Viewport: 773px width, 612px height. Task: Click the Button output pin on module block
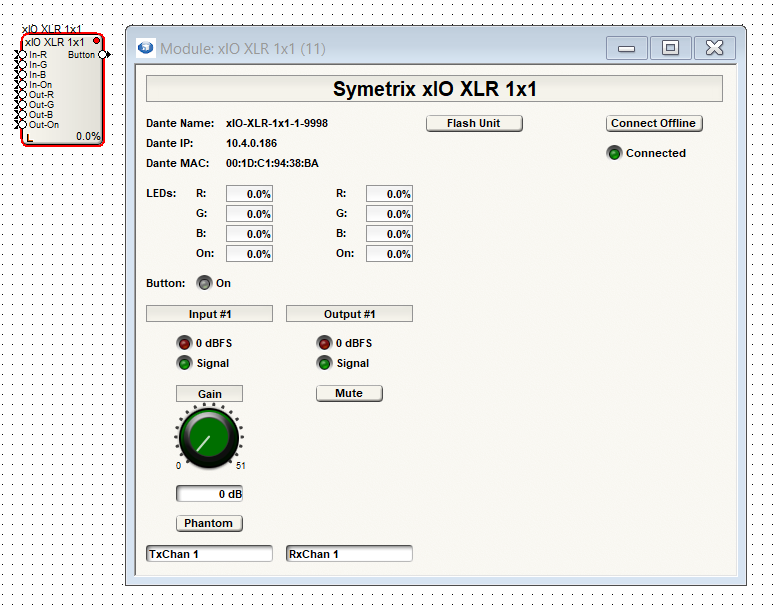tap(104, 55)
